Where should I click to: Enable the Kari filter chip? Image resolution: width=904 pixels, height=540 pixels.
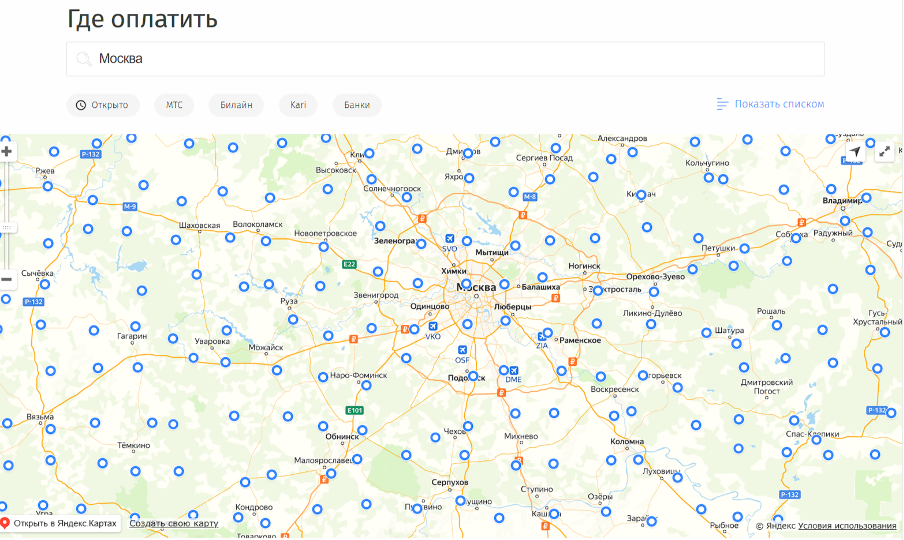click(x=297, y=105)
